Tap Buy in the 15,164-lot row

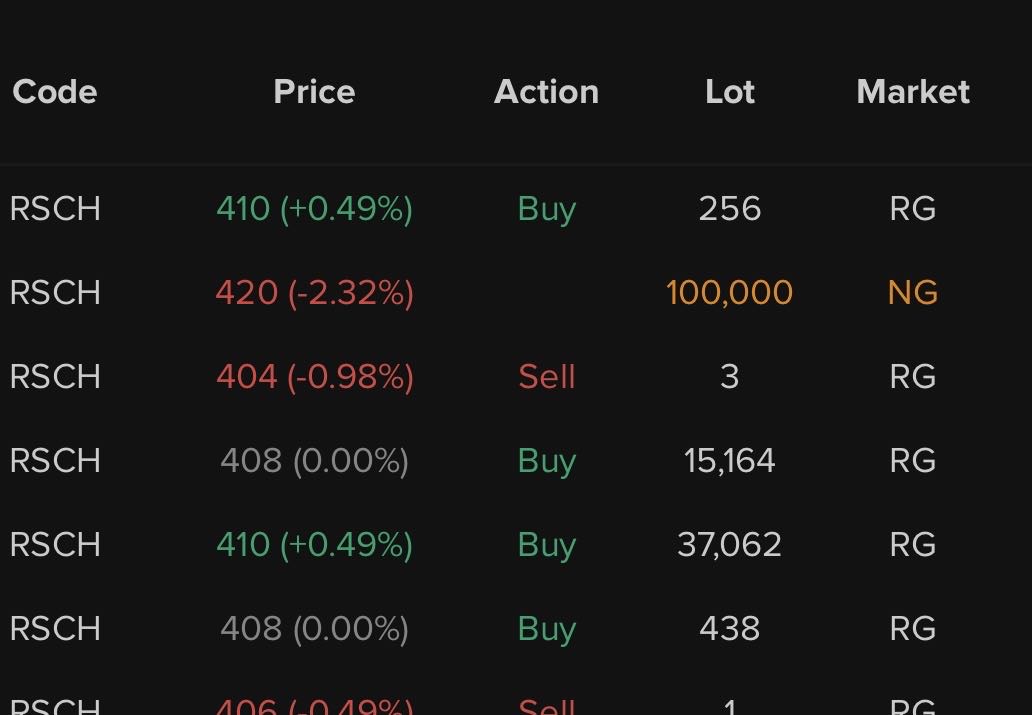coord(547,461)
